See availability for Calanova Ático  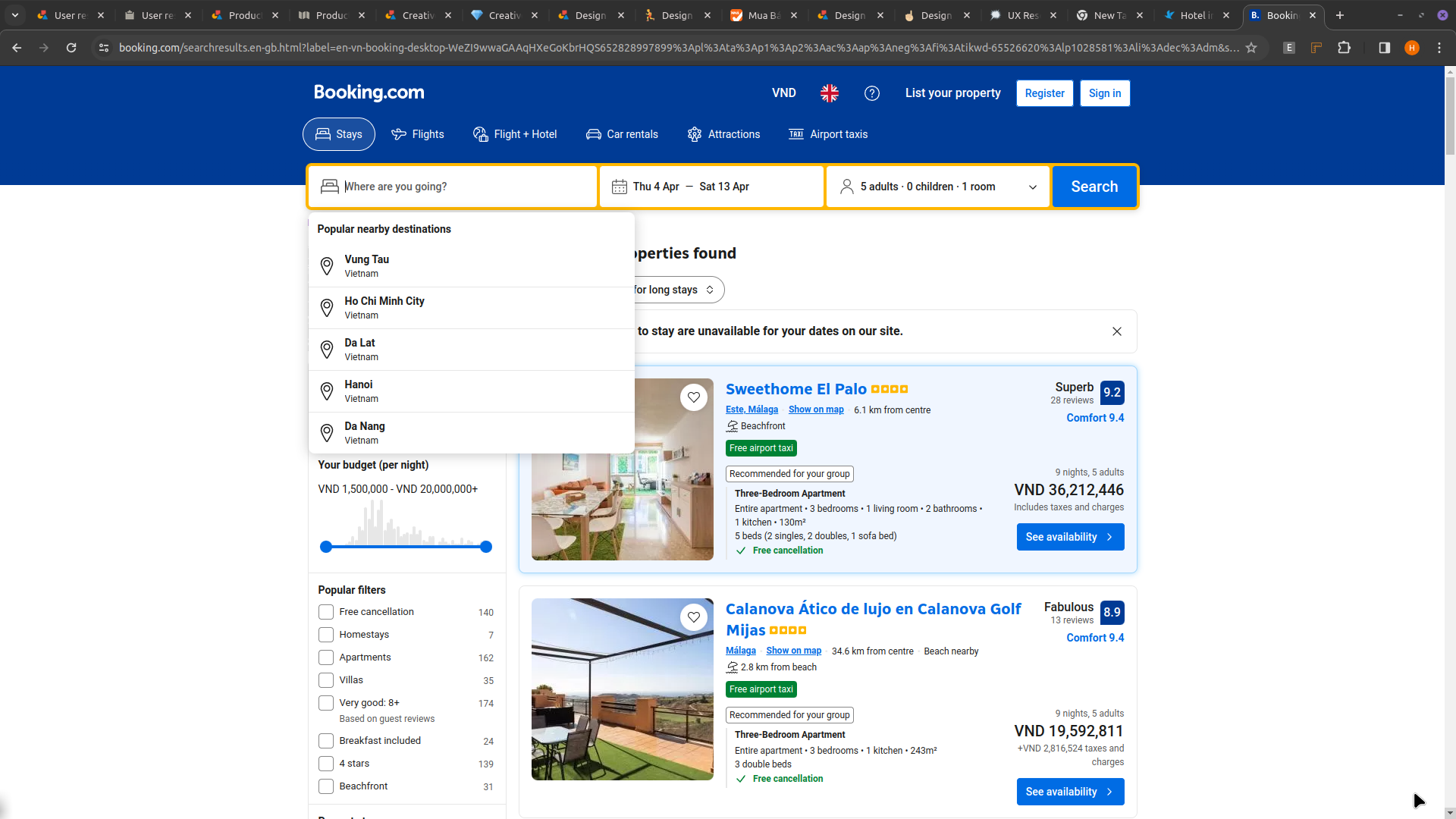(x=1071, y=792)
